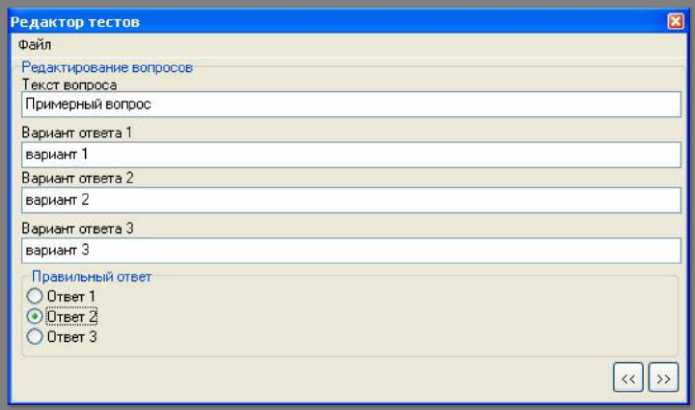Click the Ответ 3 label text

click(x=71, y=337)
